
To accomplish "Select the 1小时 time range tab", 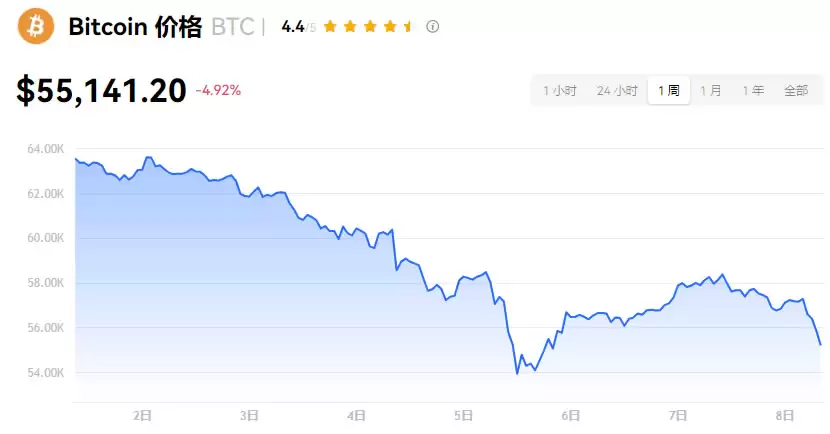I will coord(560,91).
